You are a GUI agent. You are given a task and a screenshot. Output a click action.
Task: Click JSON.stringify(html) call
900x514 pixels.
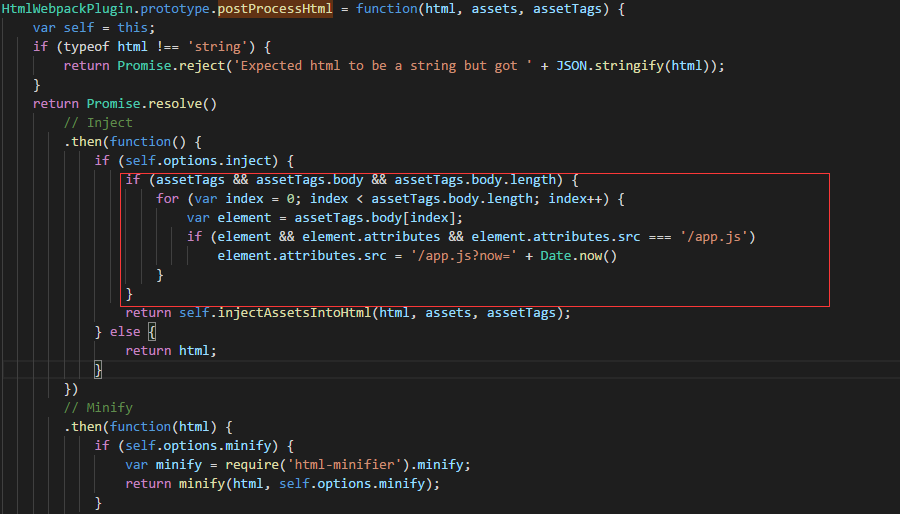coord(633,65)
